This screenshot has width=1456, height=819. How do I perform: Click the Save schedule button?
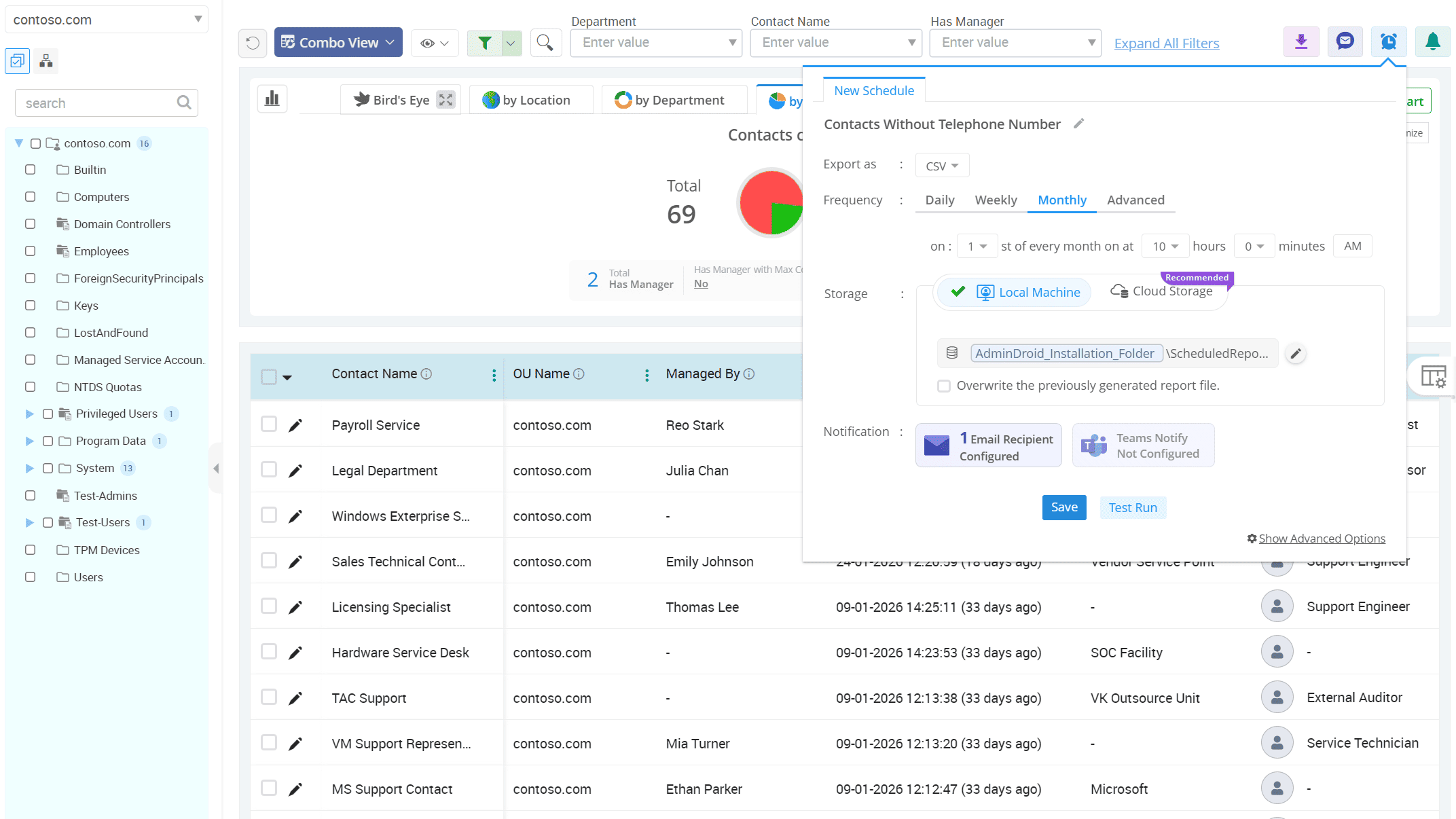[x=1063, y=507]
